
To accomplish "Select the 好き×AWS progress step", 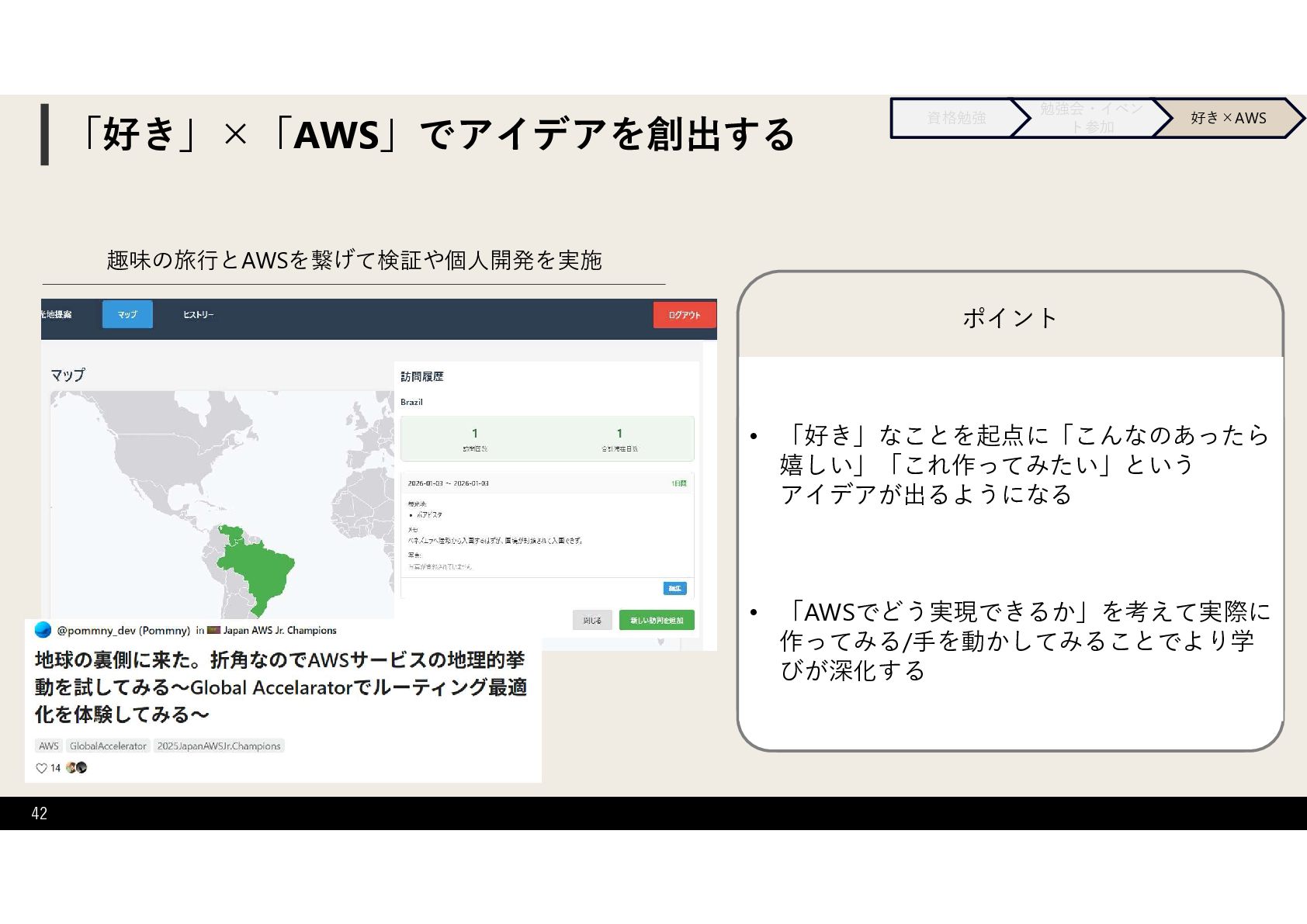I will (x=1229, y=118).
